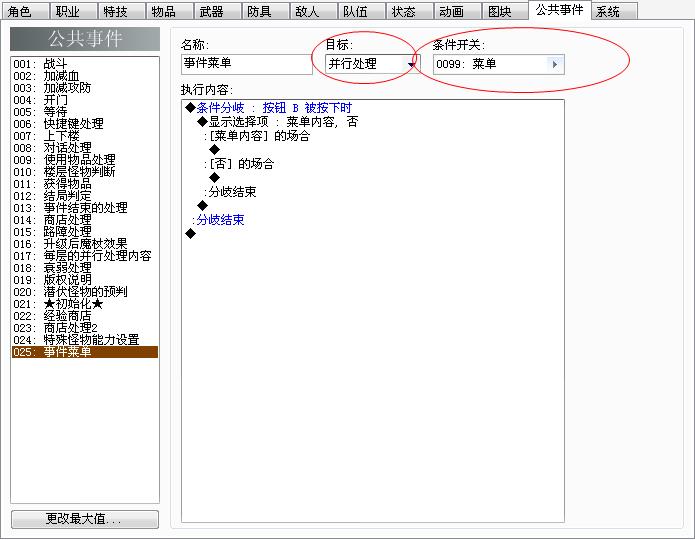Select common event 020: 潜伏怪物的预判

point(85,292)
